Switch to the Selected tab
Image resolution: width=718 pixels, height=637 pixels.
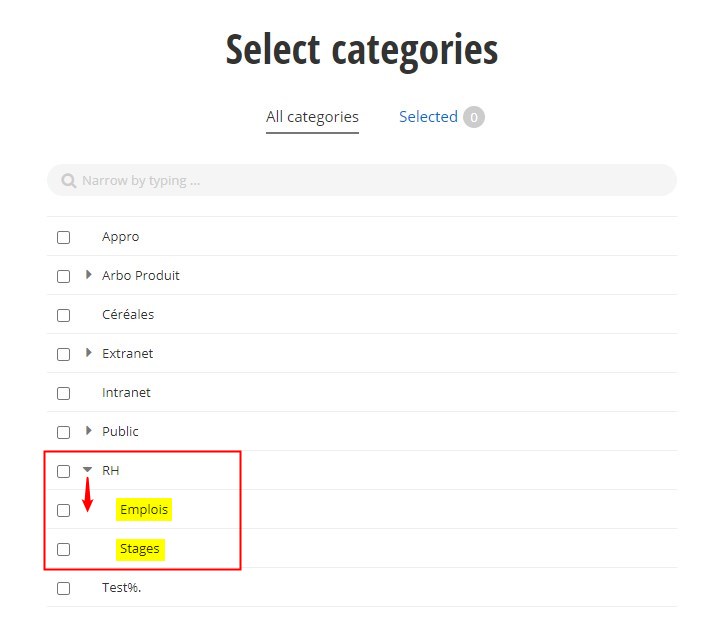[x=428, y=117]
